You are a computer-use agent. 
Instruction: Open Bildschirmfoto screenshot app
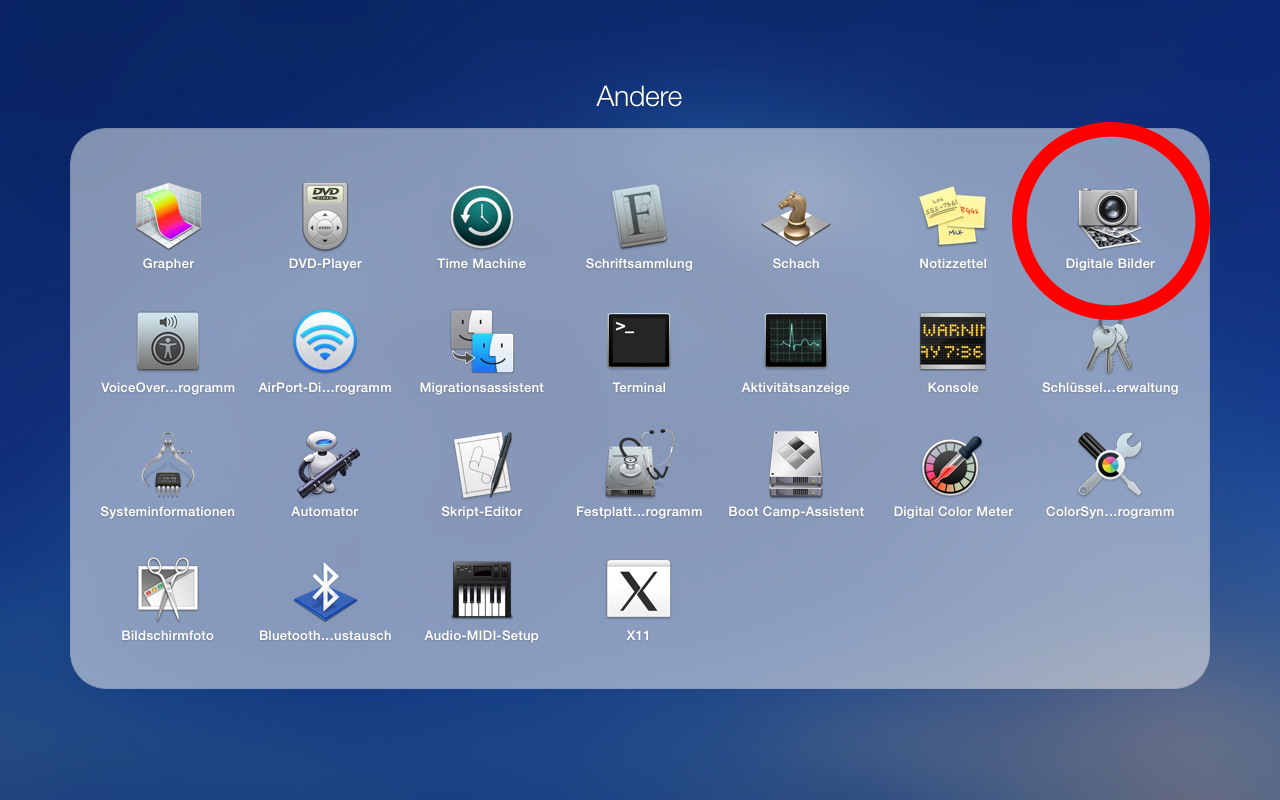(168, 589)
